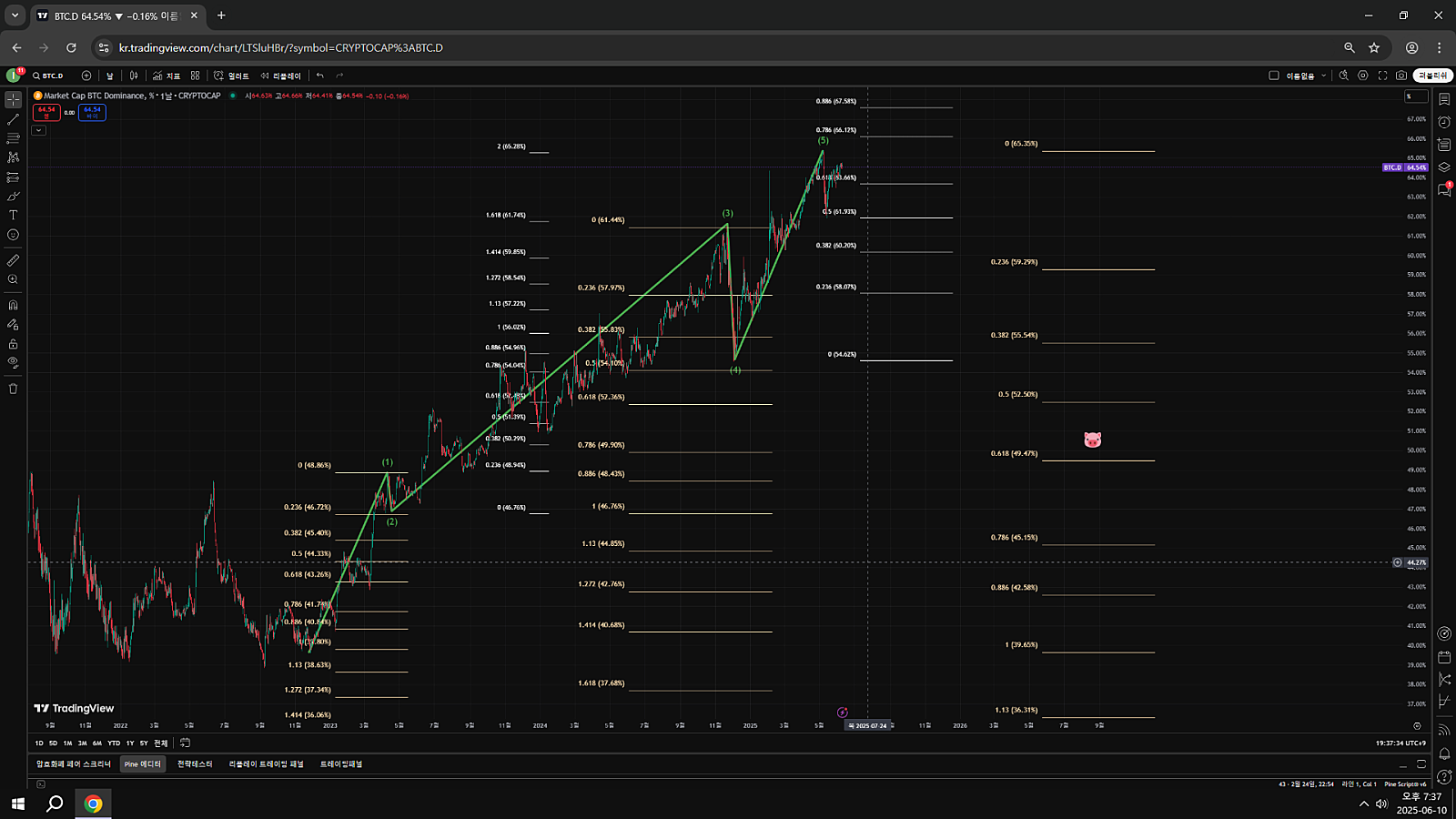Change the candlestick chart type
The image size is (1456, 819).
pyautogui.click(x=134, y=76)
